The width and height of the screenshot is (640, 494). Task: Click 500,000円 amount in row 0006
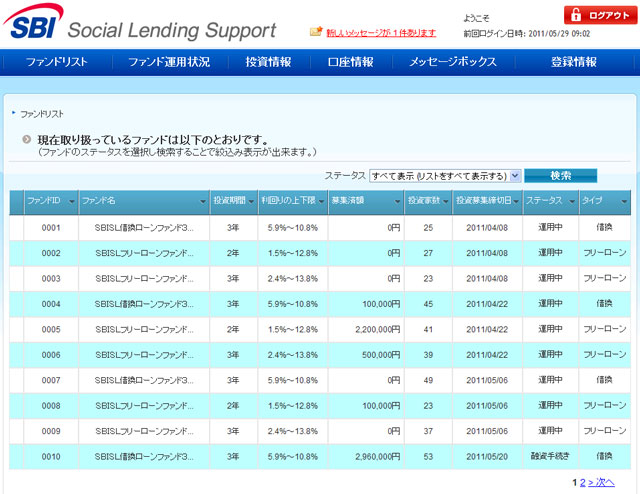point(381,355)
